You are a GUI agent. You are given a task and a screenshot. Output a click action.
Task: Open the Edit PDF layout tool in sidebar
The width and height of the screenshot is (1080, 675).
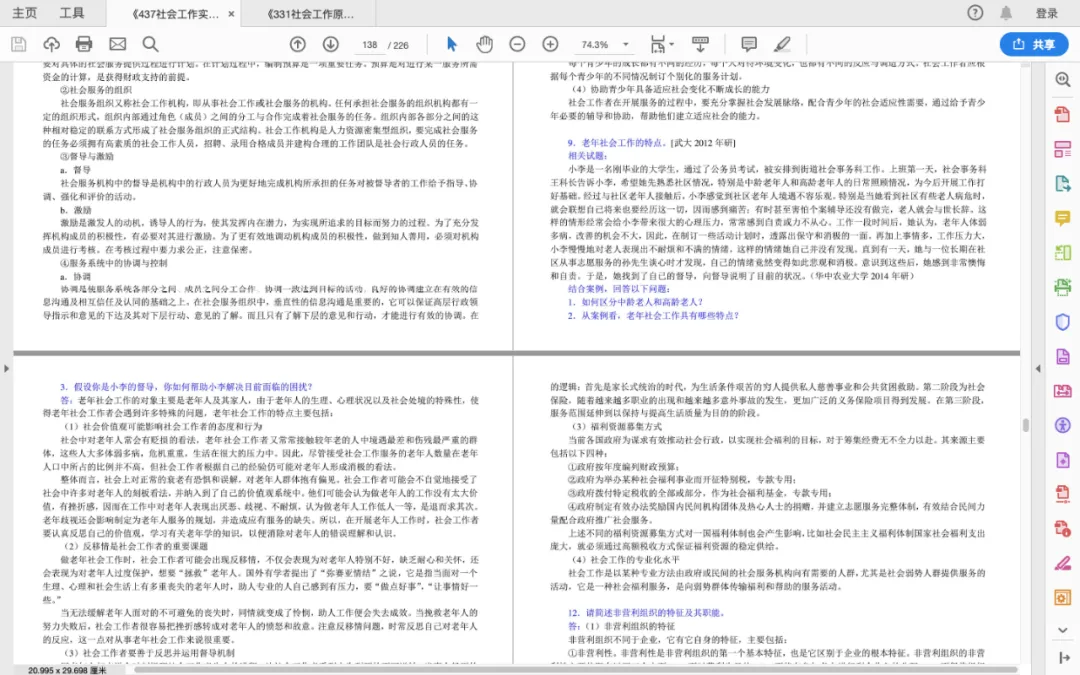(1063, 149)
